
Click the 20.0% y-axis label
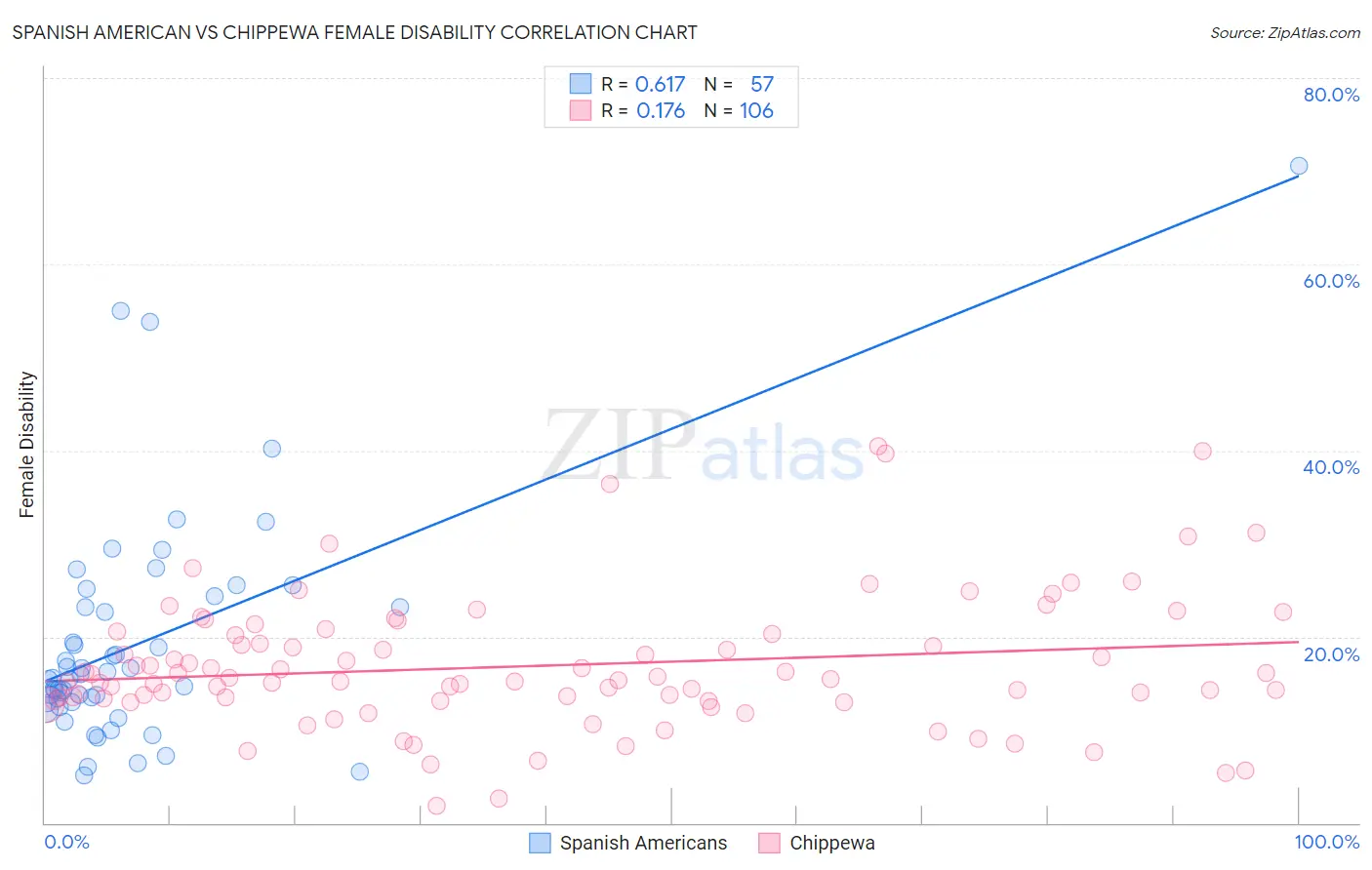(x=1331, y=653)
